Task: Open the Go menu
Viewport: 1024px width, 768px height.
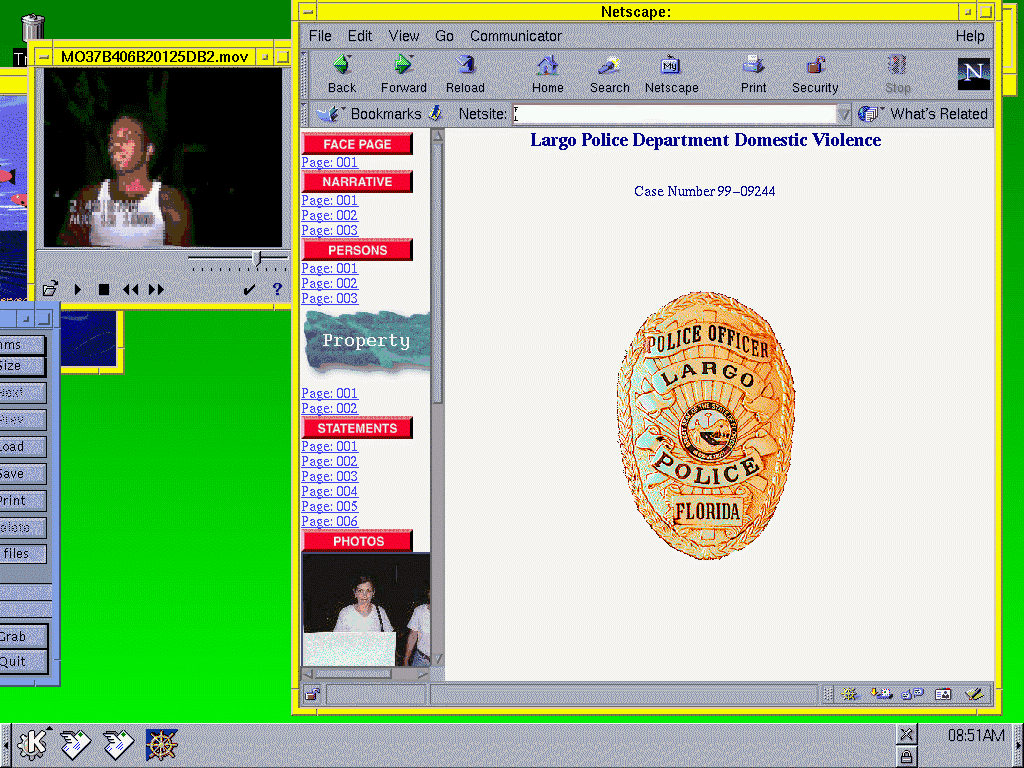Action: [x=444, y=36]
